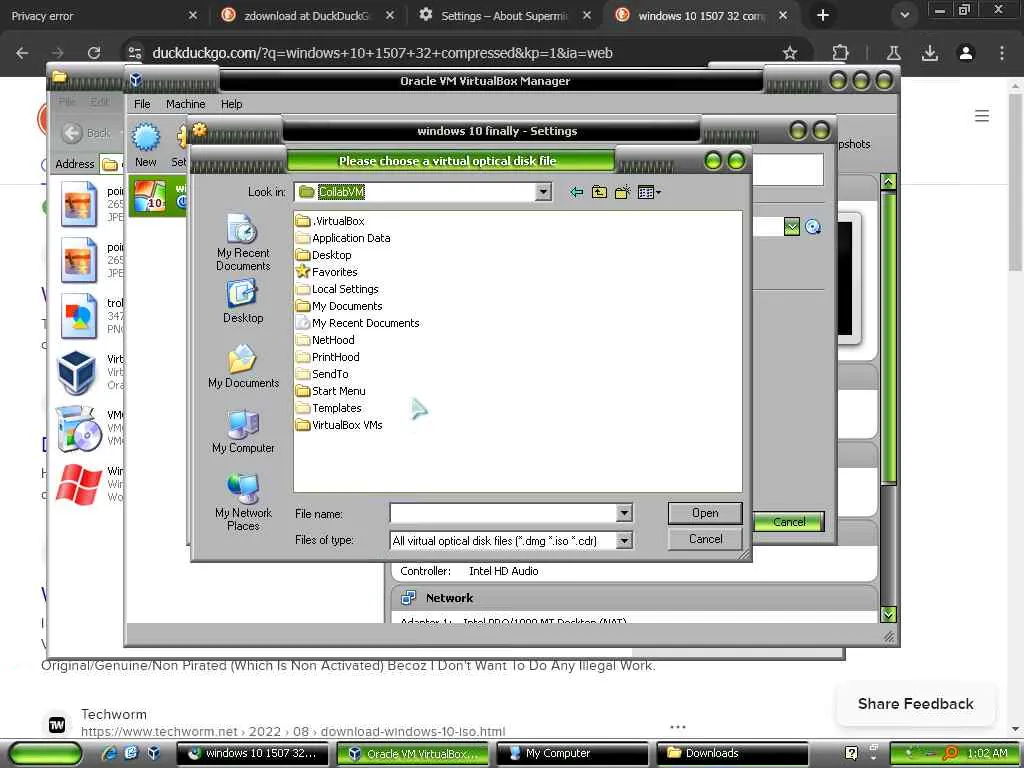The width and height of the screenshot is (1024, 768).
Task: Click scroll up arrow in VirtualBox details pane
Action: click(x=888, y=182)
